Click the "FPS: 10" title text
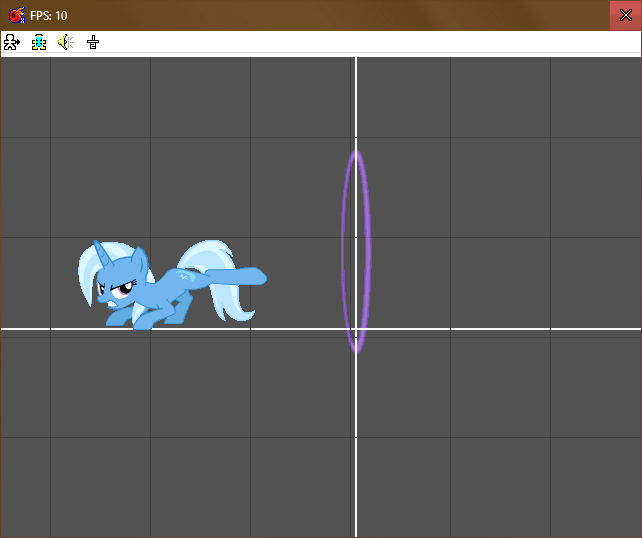The width and height of the screenshot is (642, 538). click(x=48, y=16)
